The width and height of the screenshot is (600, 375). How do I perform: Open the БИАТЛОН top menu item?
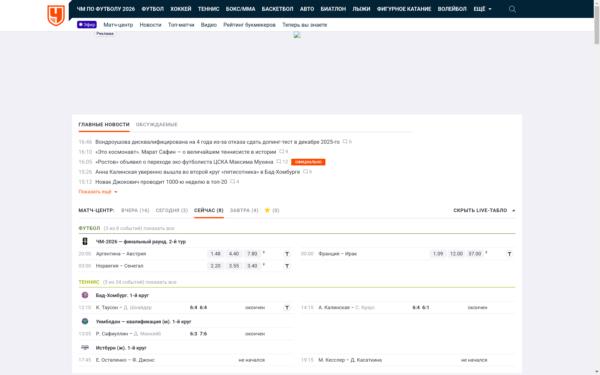point(333,9)
